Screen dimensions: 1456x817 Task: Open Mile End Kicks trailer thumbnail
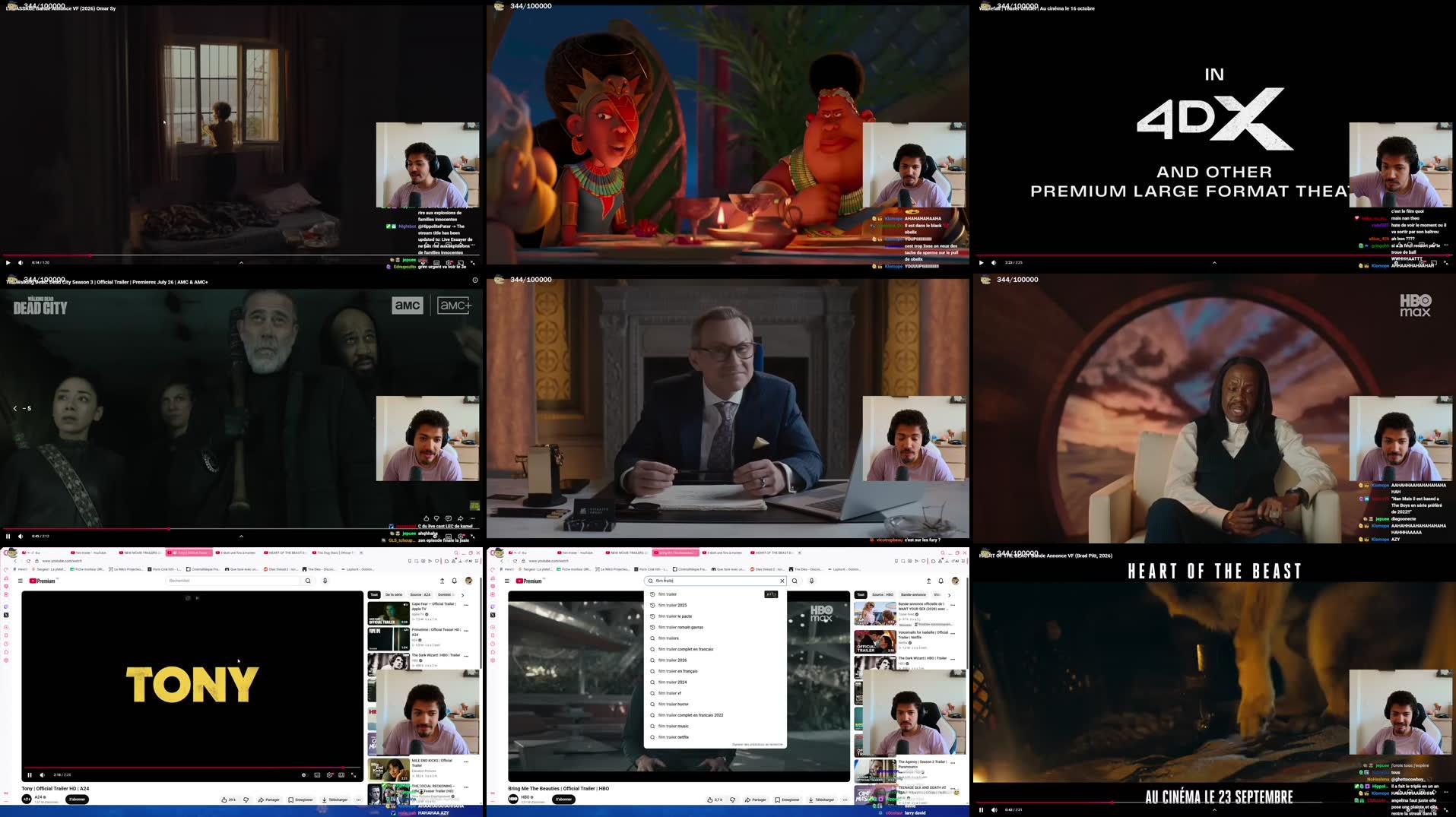tap(389, 768)
